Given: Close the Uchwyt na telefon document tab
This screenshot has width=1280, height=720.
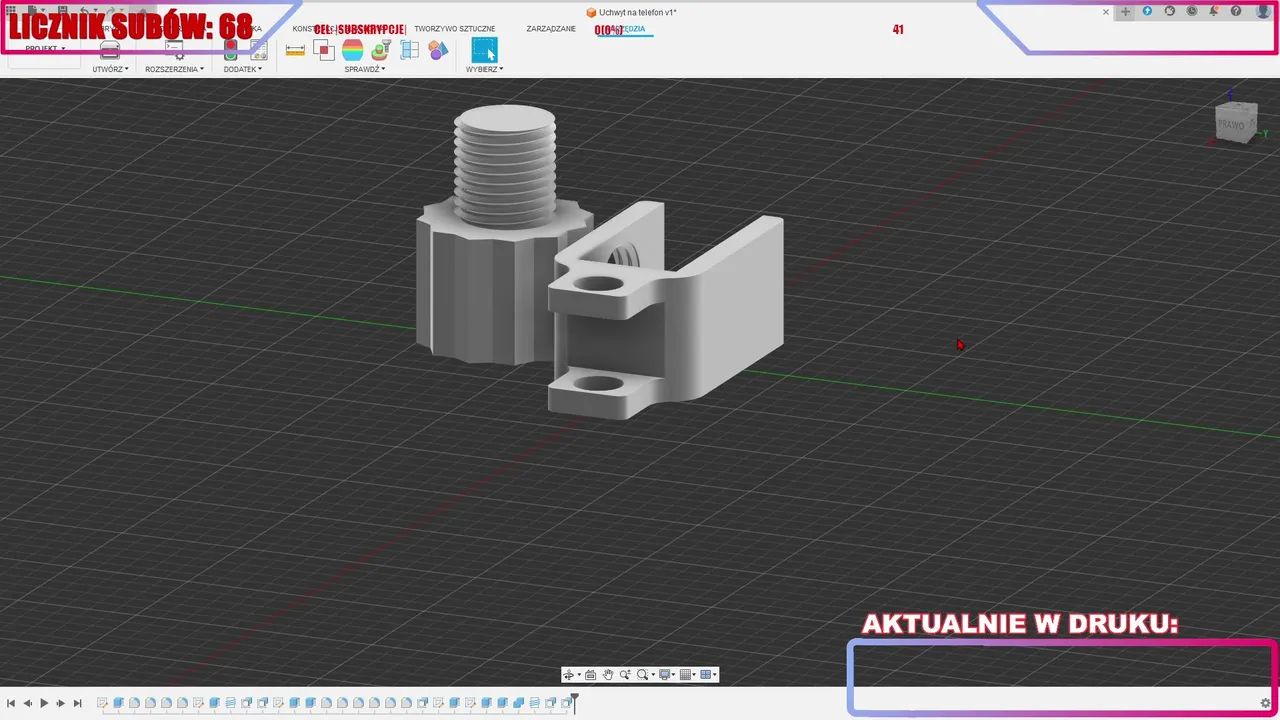Looking at the screenshot, I should [x=1106, y=12].
